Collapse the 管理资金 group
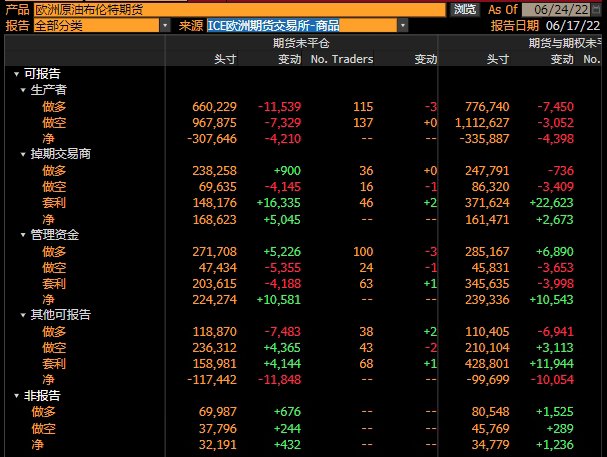The image size is (607, 457). (24, 235)
